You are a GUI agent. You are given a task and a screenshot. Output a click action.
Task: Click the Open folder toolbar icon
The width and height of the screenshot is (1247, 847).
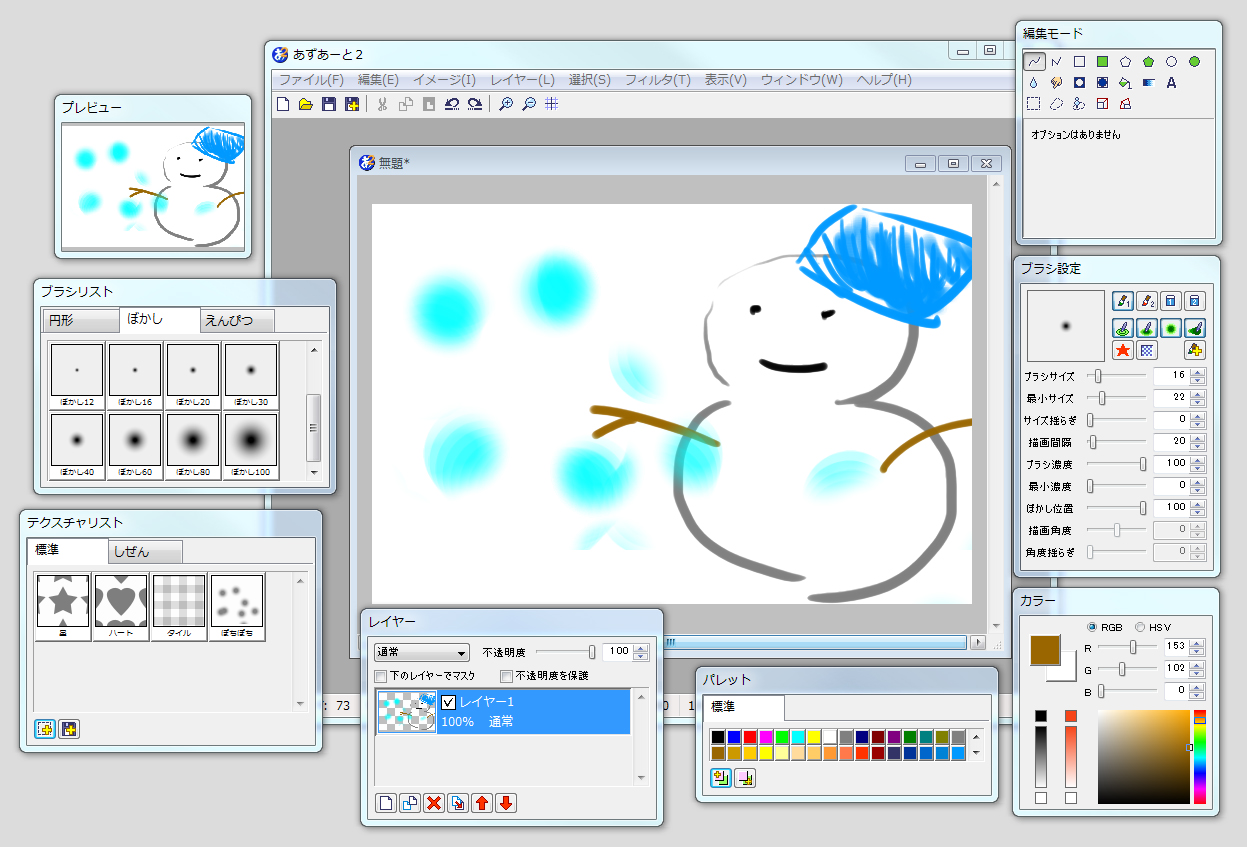click(x=306, y=104)
